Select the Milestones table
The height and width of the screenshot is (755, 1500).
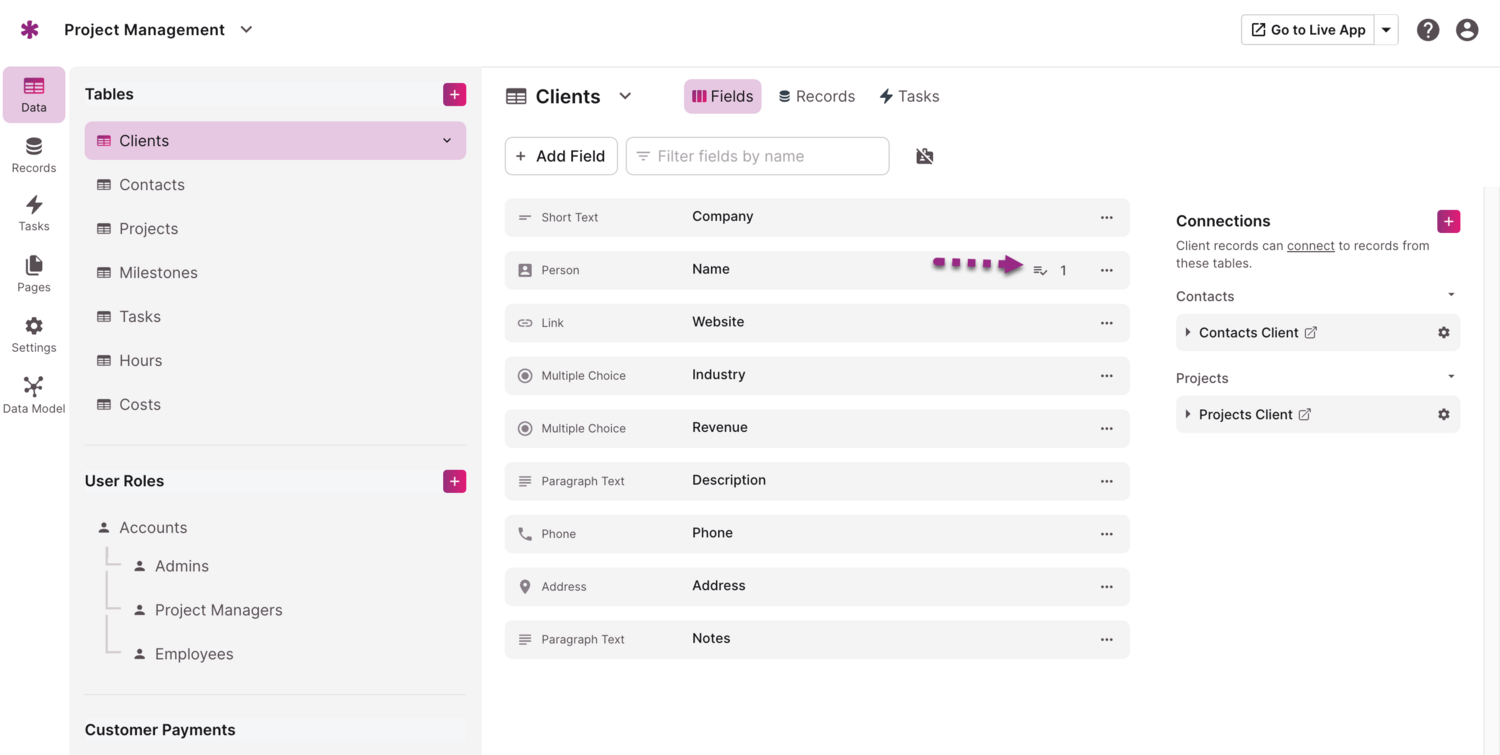(158, 273)
